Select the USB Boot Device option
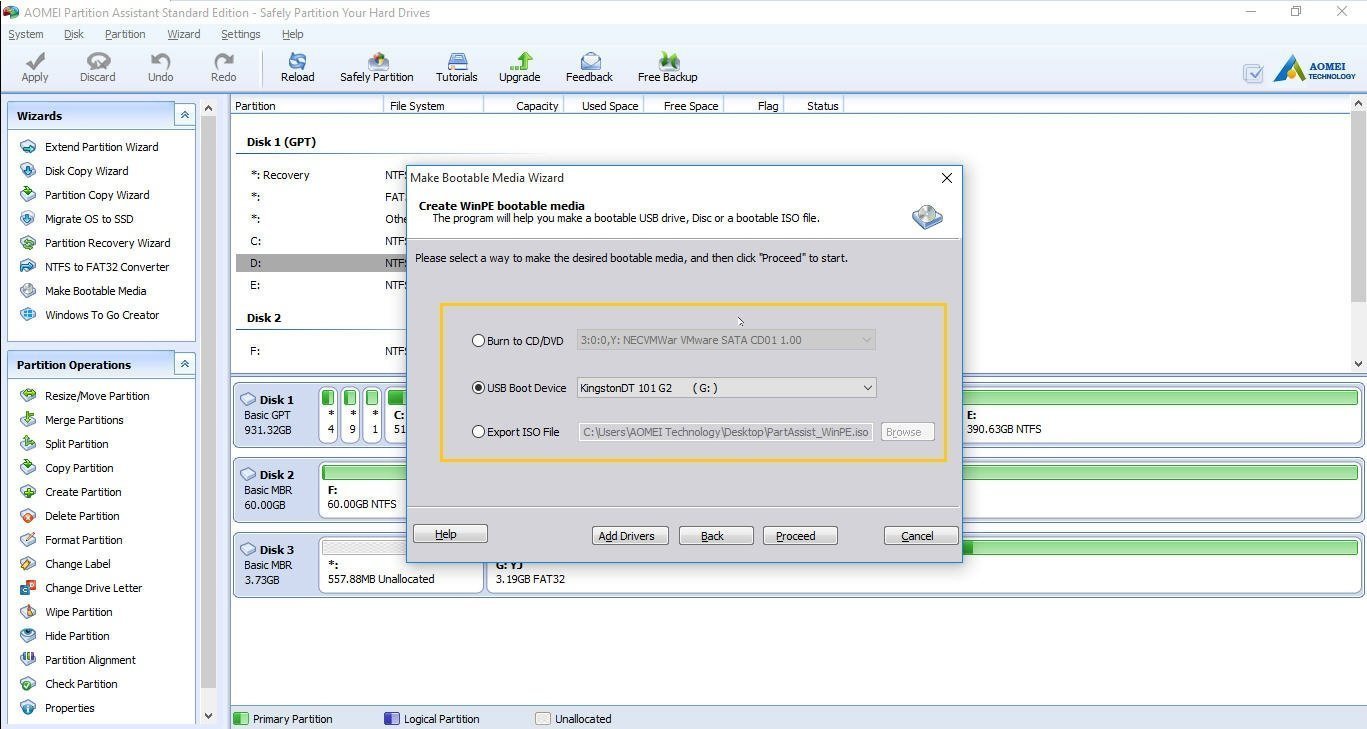Screen dimensions: 1367x729 479,388
